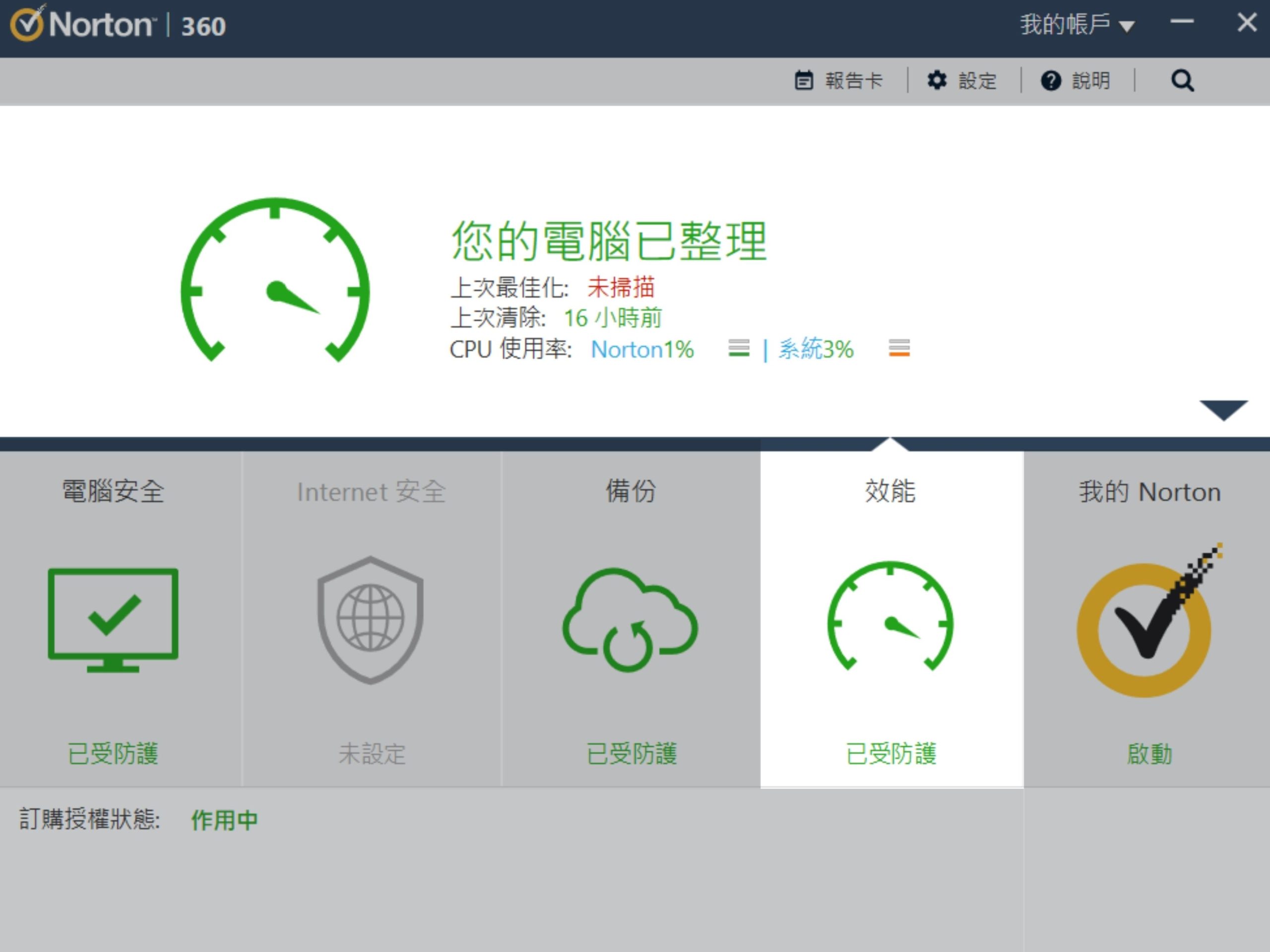Switch to the 電腦安全 tab label
This screenshot has width=1270, height=952.
(113, 492)
